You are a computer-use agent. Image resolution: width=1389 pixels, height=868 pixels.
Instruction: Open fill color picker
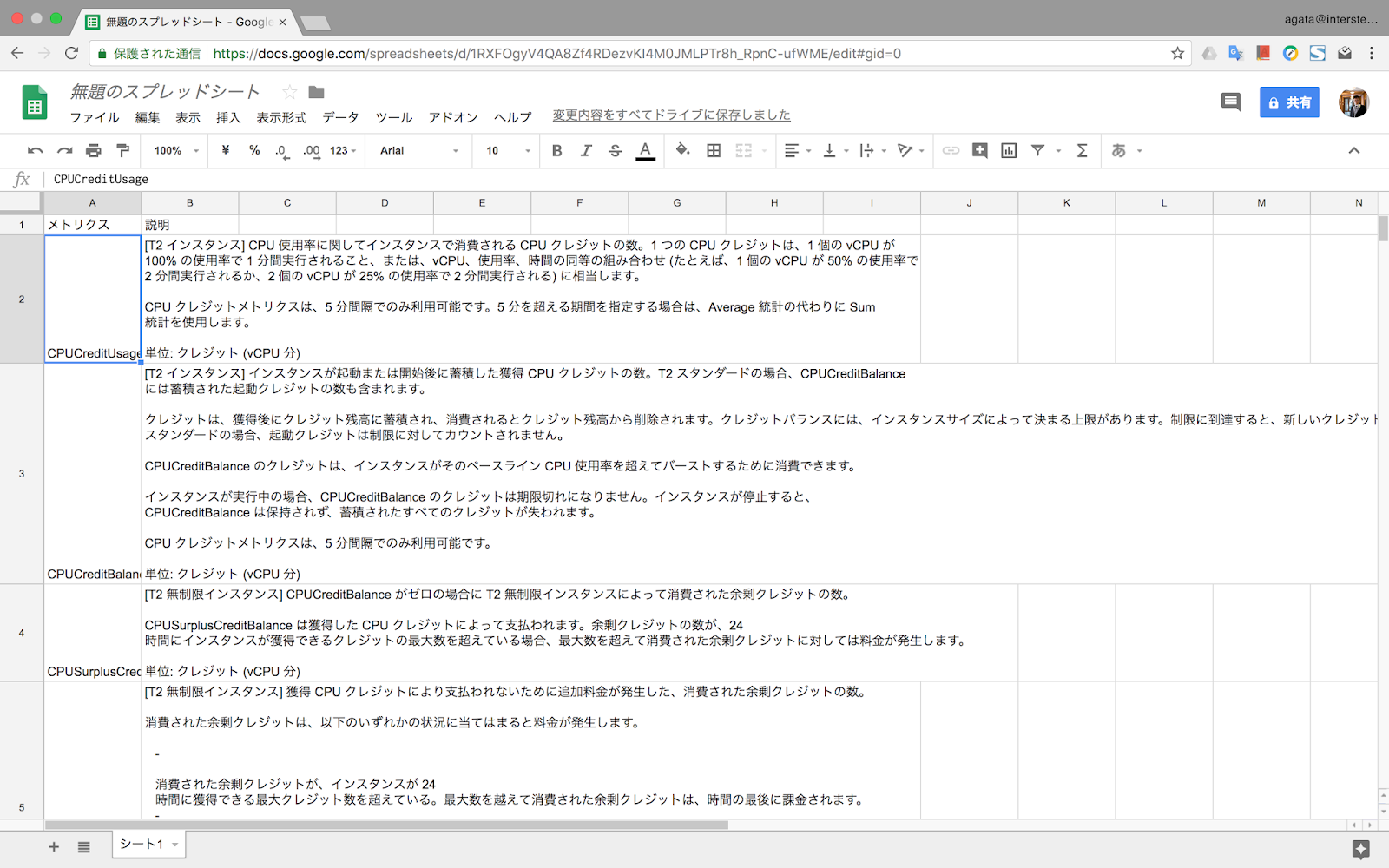pyautogui.click(x=683, y=150)
